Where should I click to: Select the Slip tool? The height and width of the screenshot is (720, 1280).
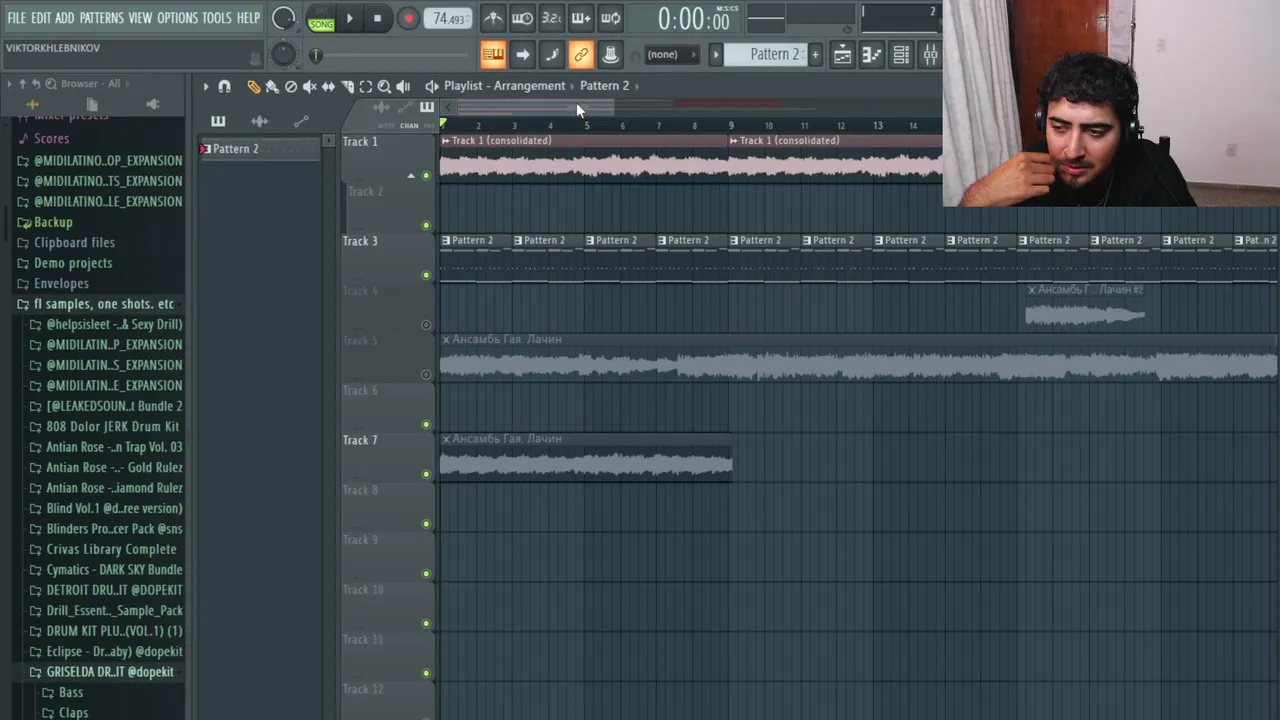tap(328, 87)
